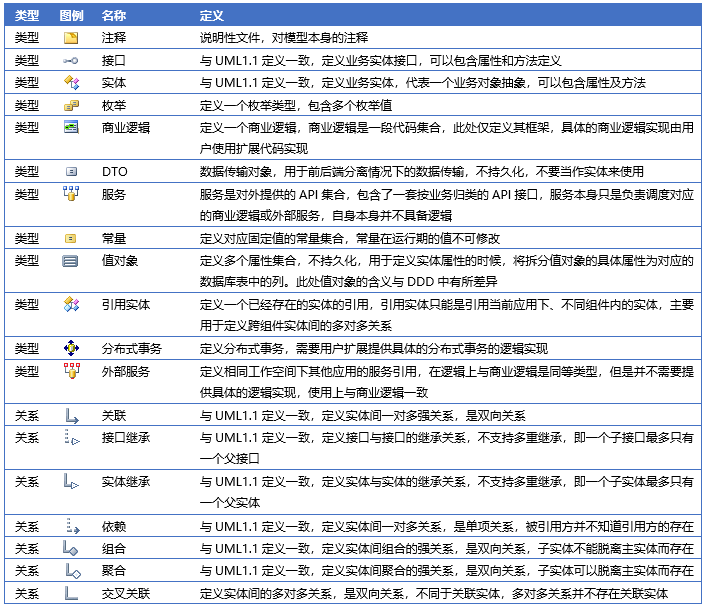The height and width of the screenshot is (606, 705).
Task: Select the 商业逻辑 business logic icon
Action: (71, 127)
